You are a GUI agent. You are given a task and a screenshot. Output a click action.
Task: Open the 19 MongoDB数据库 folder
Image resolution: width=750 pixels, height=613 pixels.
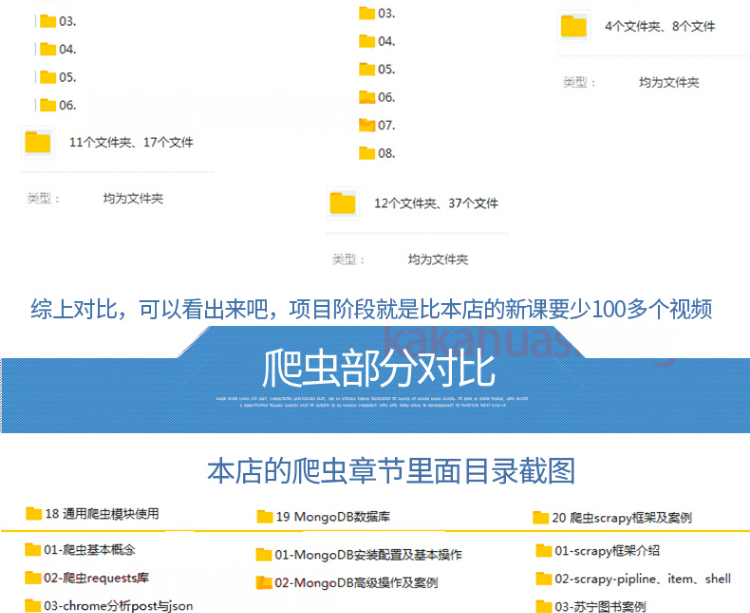coord(323,517)
